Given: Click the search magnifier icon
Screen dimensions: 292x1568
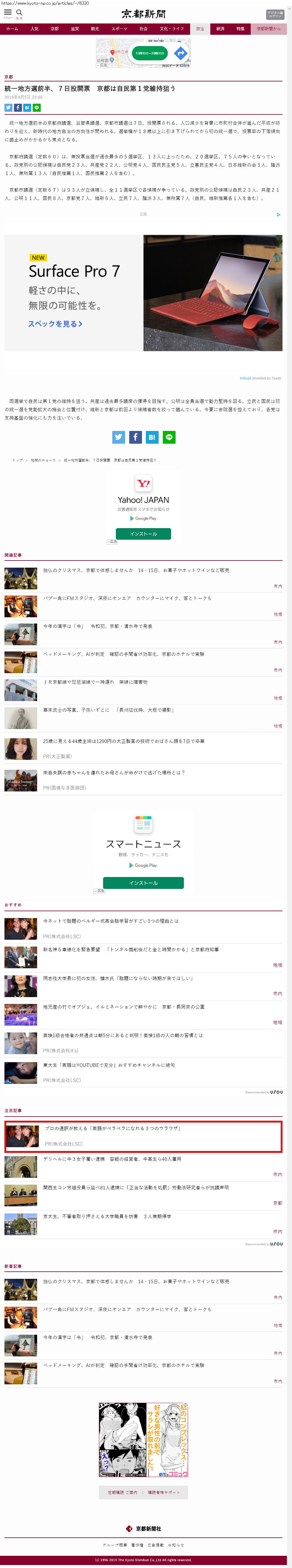Looking at the screenshot, I should point(19,12).
